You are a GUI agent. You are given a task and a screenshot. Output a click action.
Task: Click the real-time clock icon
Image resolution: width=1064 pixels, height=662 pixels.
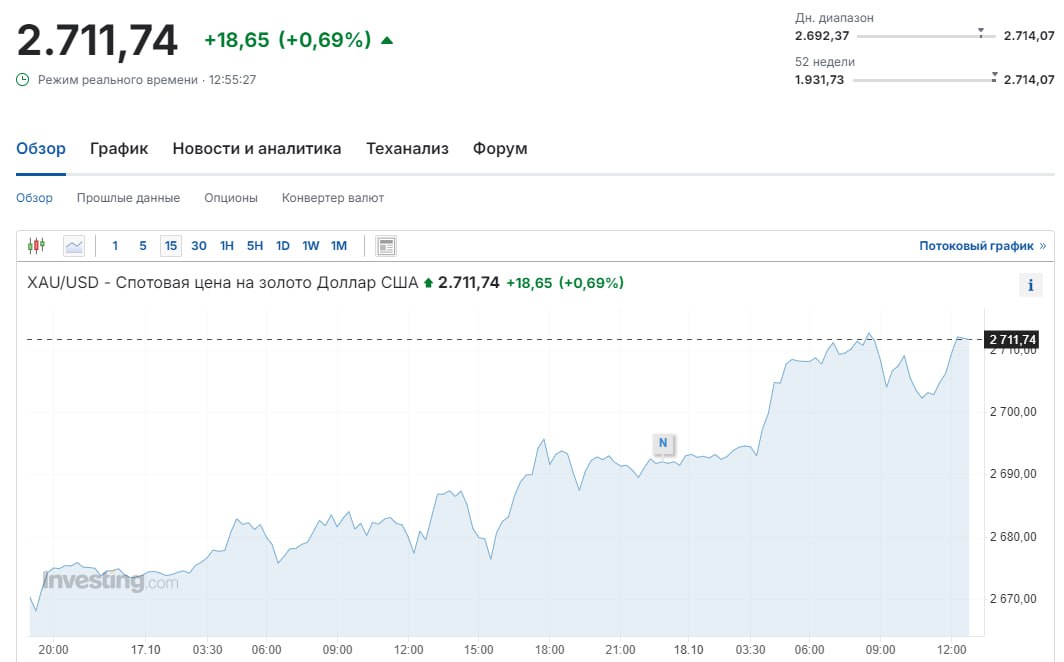pos(23,79)
